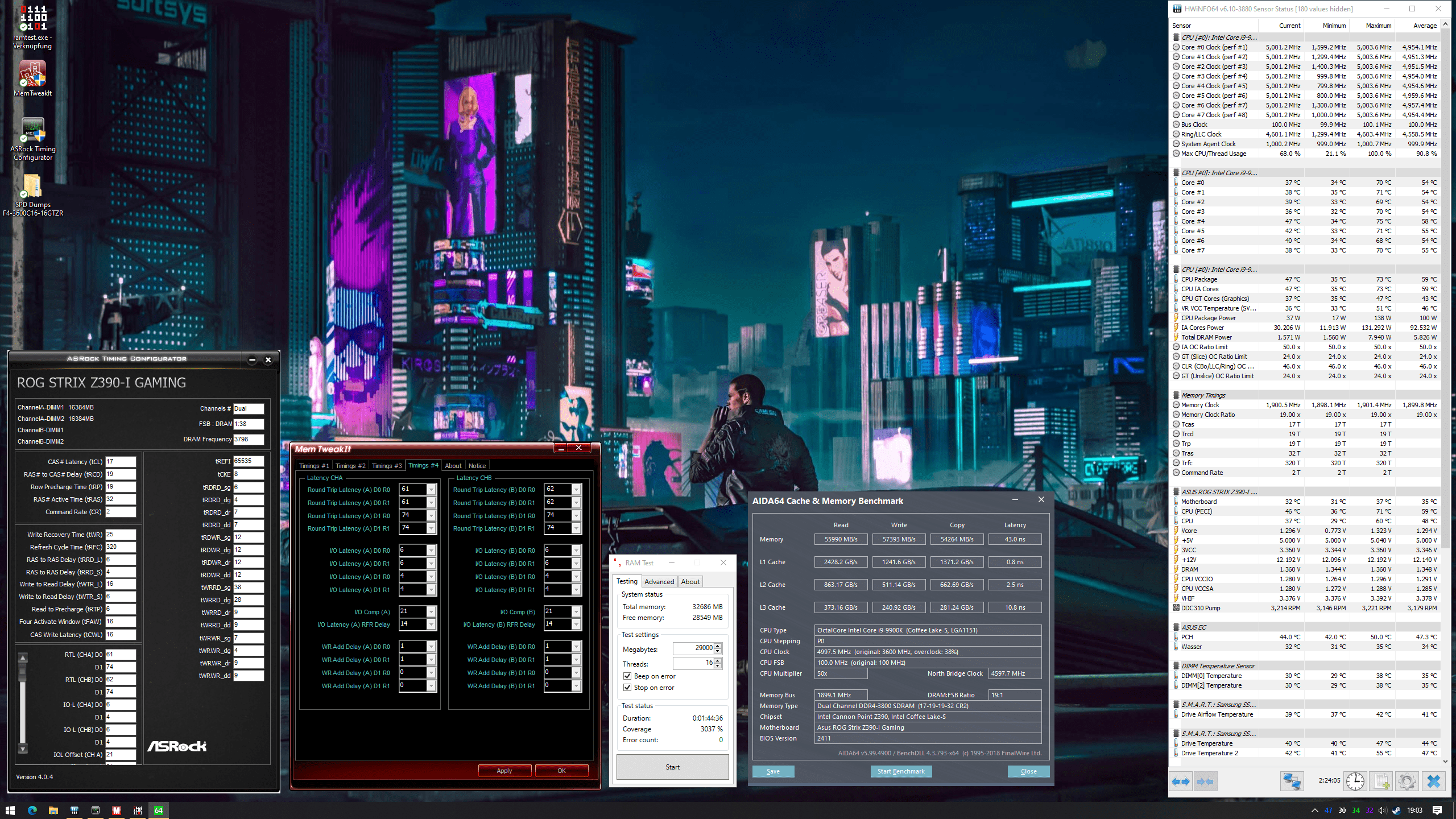Screen dimensions: 1456x819
Task: Increase RAM Test Megabytes stepper
Action: (718, 646)
